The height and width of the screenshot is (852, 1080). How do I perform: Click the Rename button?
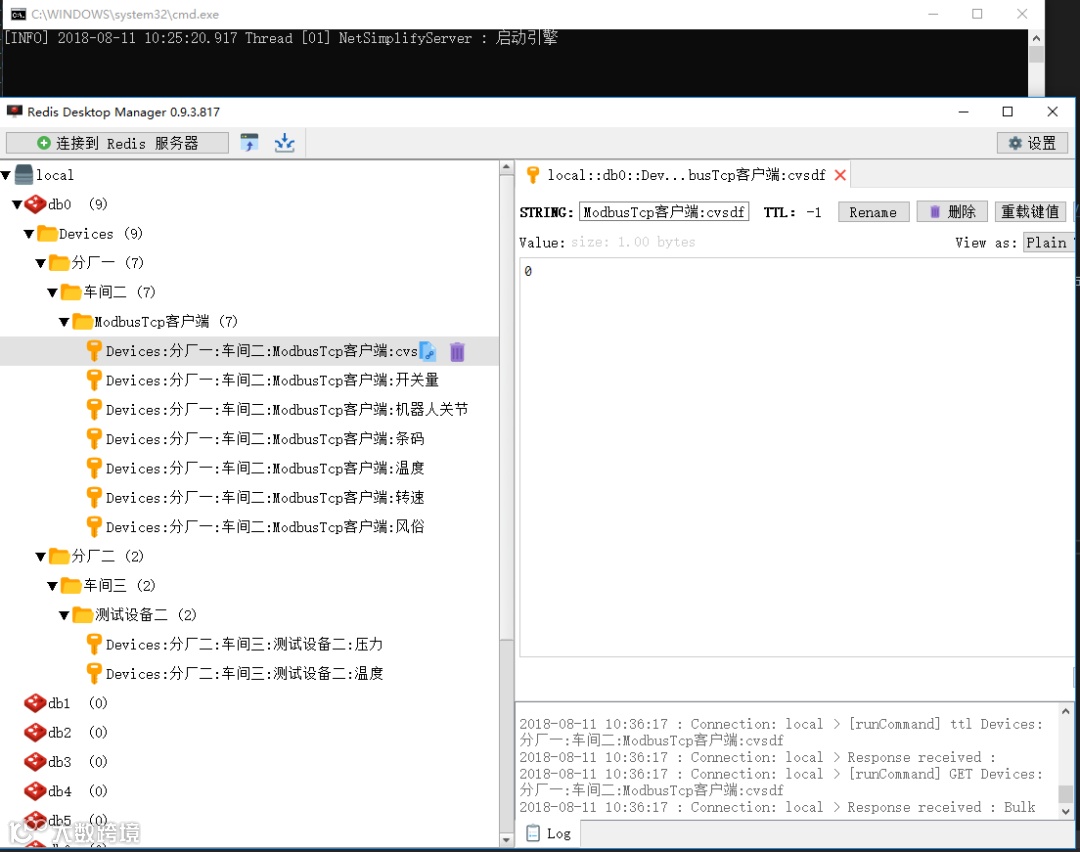[x=873, y=212]
